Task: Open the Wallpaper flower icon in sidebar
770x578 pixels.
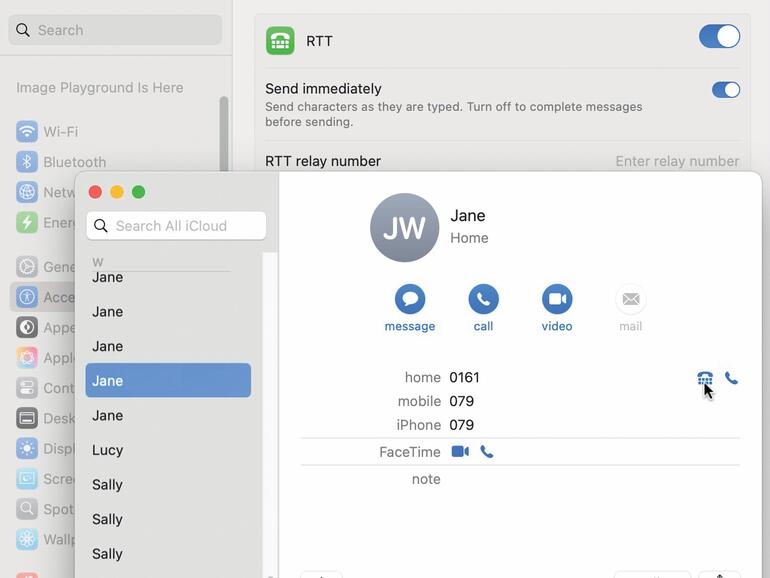Action: [x=27, y=539]
